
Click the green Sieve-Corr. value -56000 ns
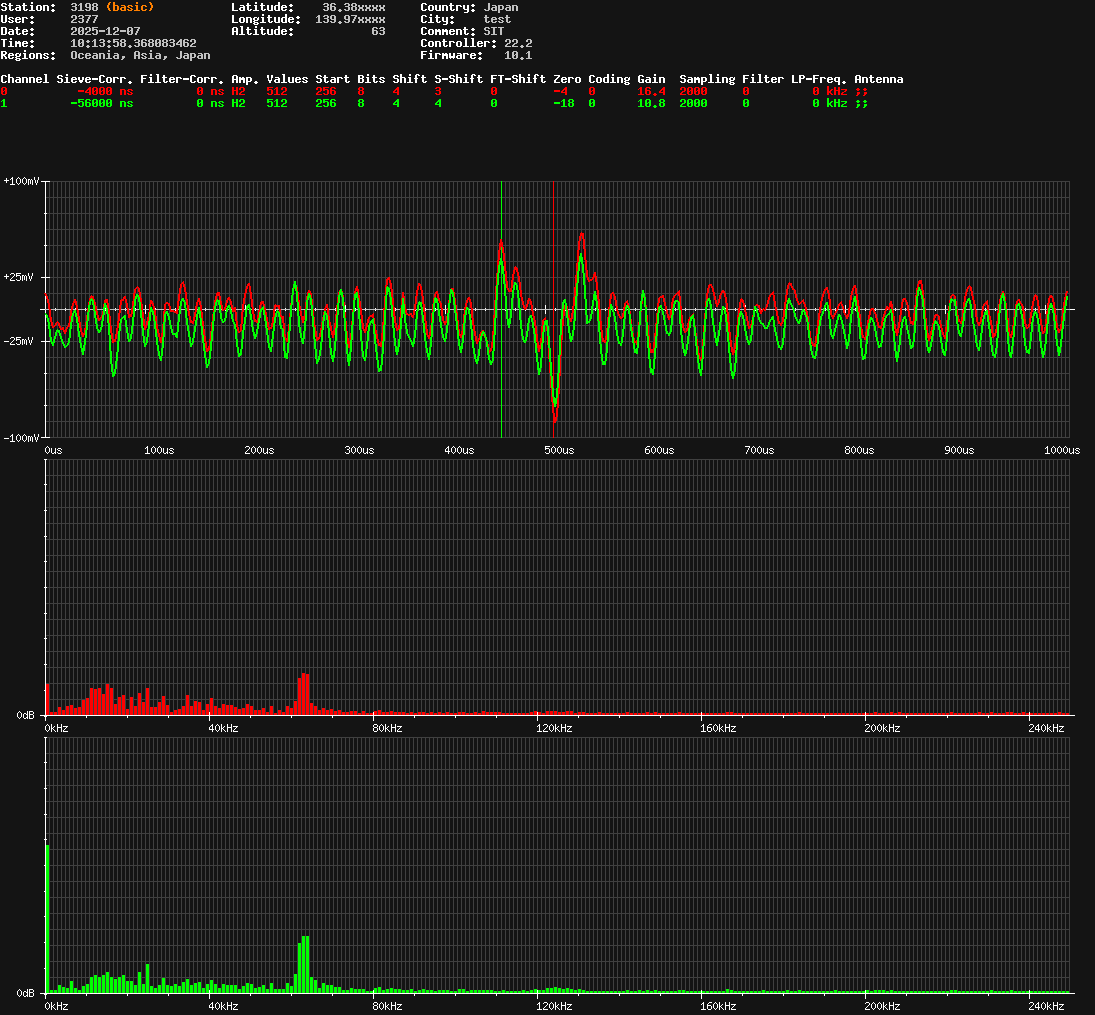(x=101, y=103)
